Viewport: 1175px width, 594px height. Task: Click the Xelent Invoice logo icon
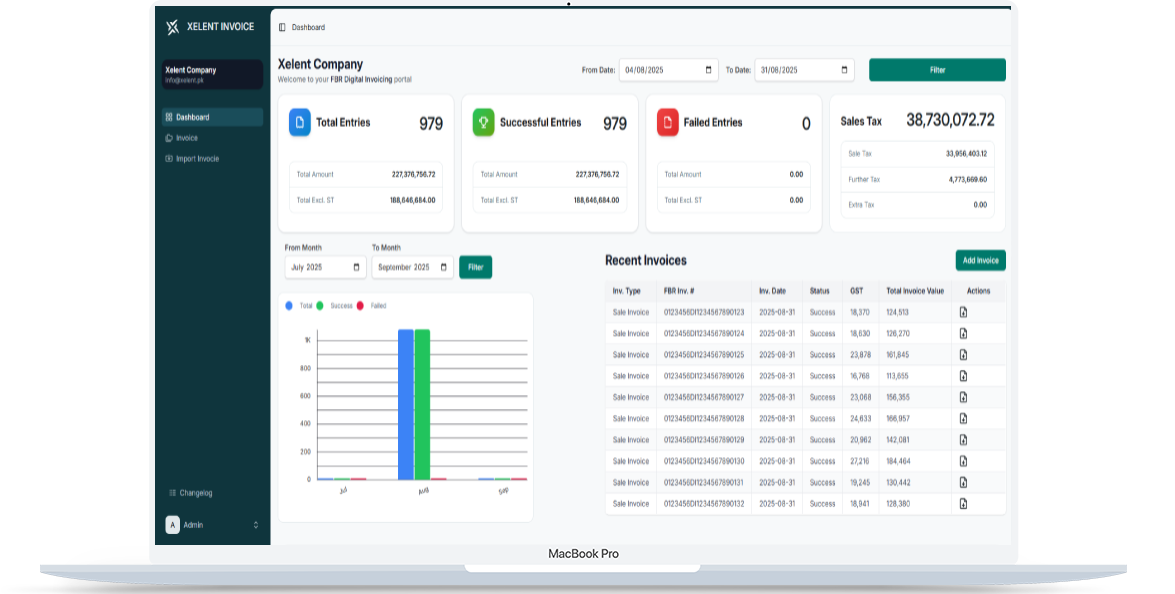point(172,27)
